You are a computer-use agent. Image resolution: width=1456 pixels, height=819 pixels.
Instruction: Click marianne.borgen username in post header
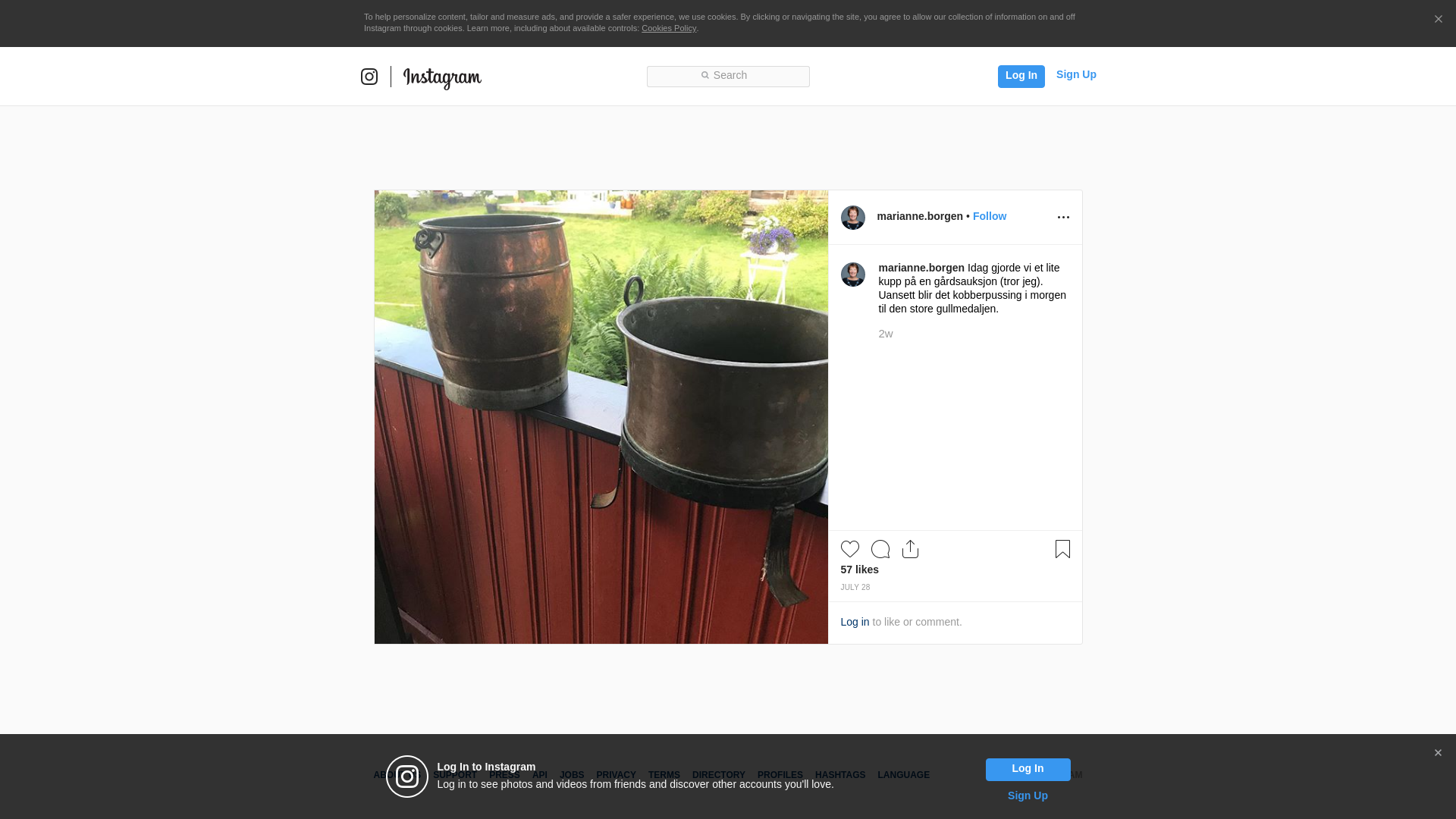click(x=920, y=216)
